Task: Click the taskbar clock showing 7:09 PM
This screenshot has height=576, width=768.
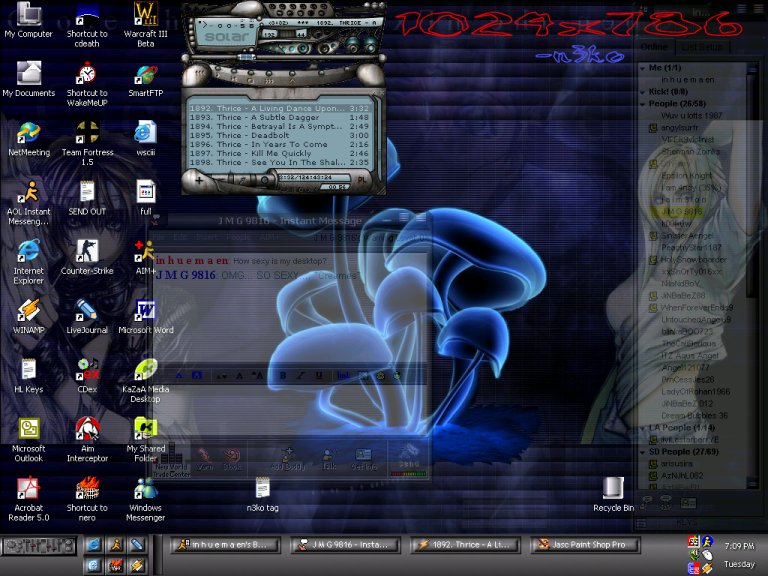Action: pos(739,546)
